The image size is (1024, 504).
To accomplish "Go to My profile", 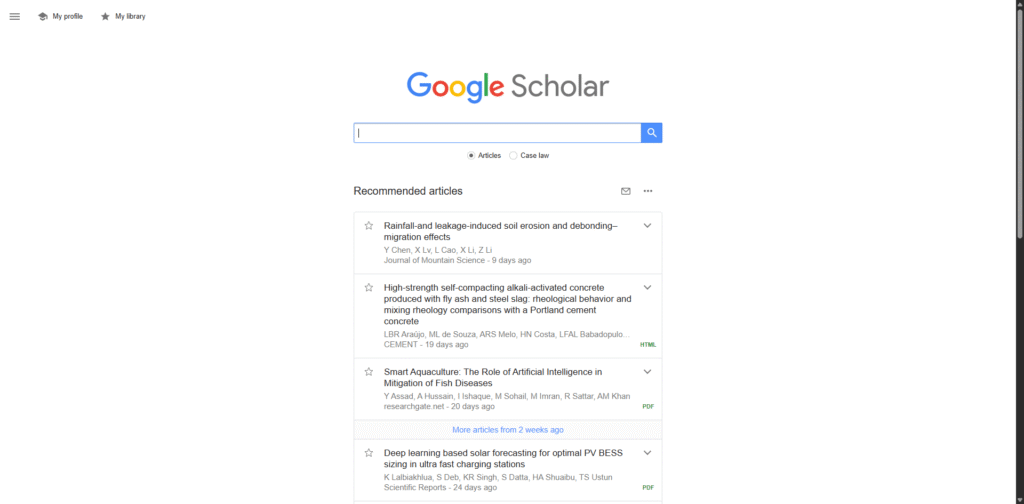I will tap(60, 16).
